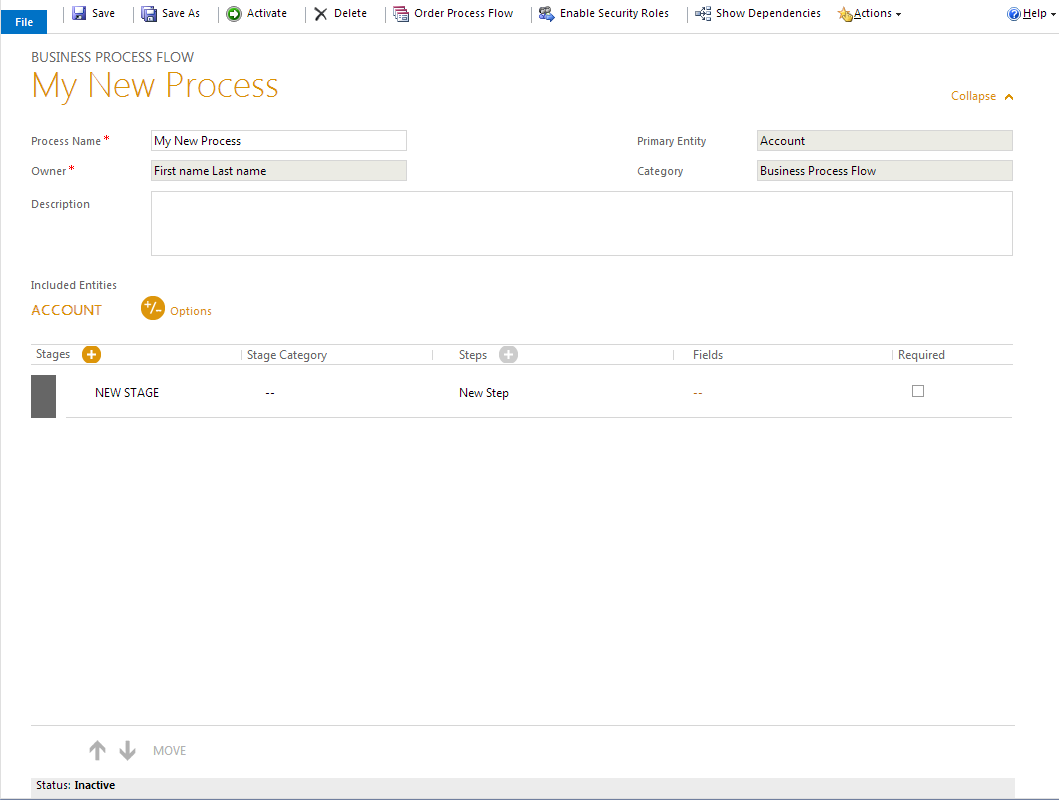Click the Delete X icon
This screenshot has width=1059, height=800.
pos(321,14)
